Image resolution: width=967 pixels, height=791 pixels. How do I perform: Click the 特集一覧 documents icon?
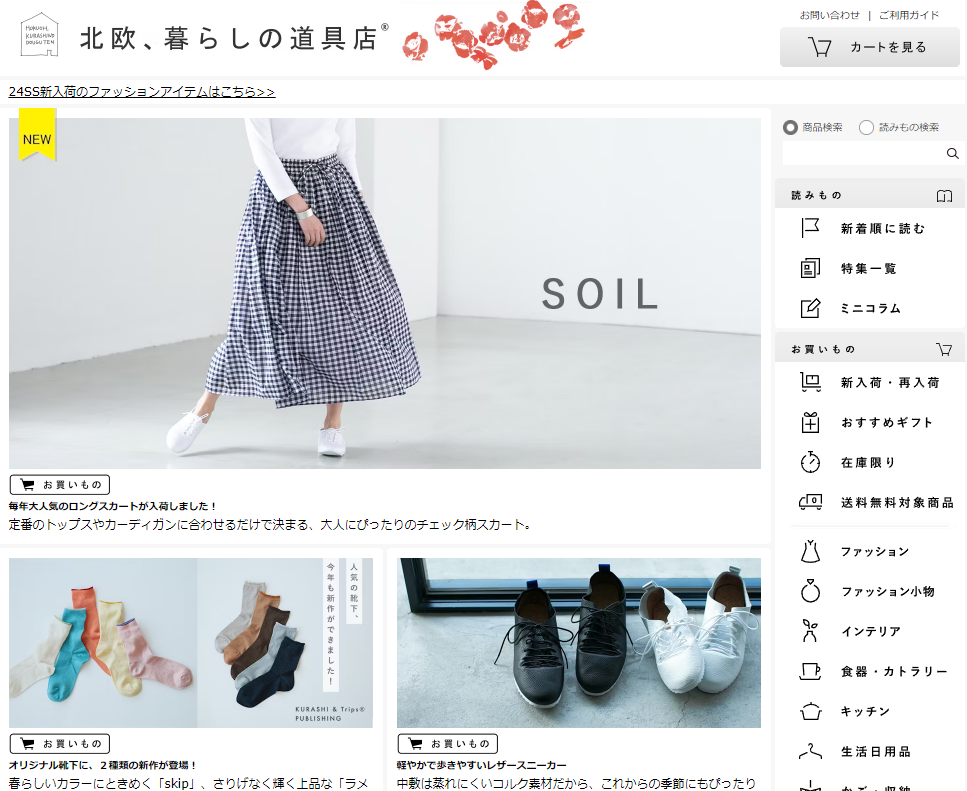pos(810,268)
